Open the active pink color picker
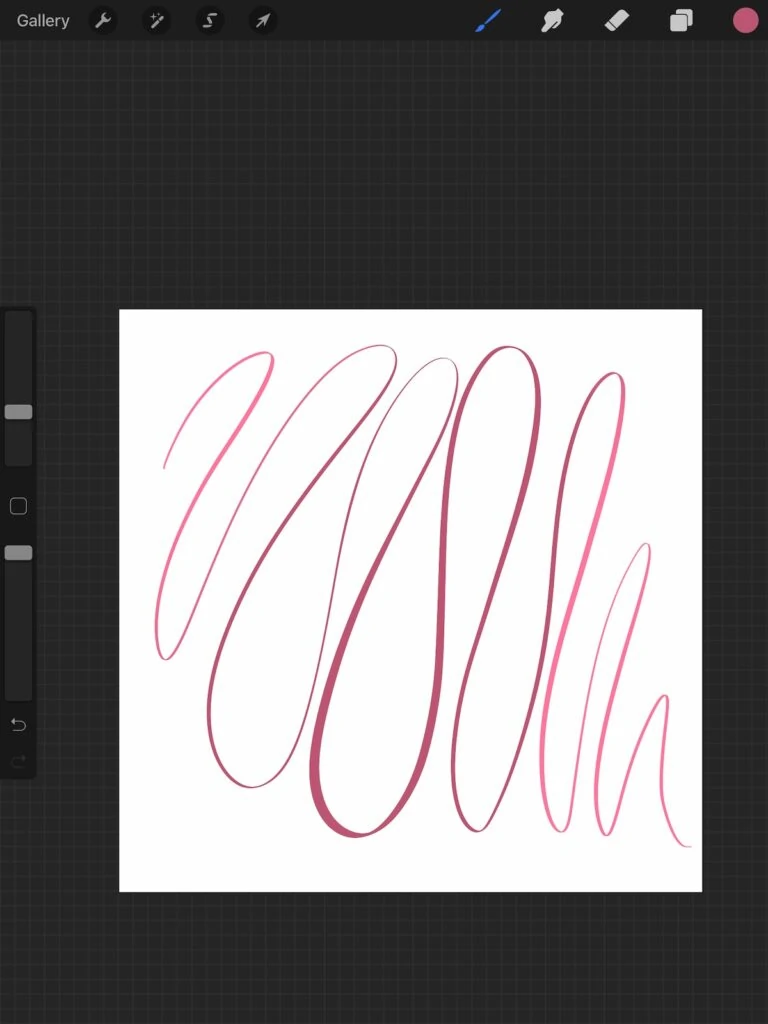Screen dimensions: 768x1024 pyautogui.click(x=745, y=21)
